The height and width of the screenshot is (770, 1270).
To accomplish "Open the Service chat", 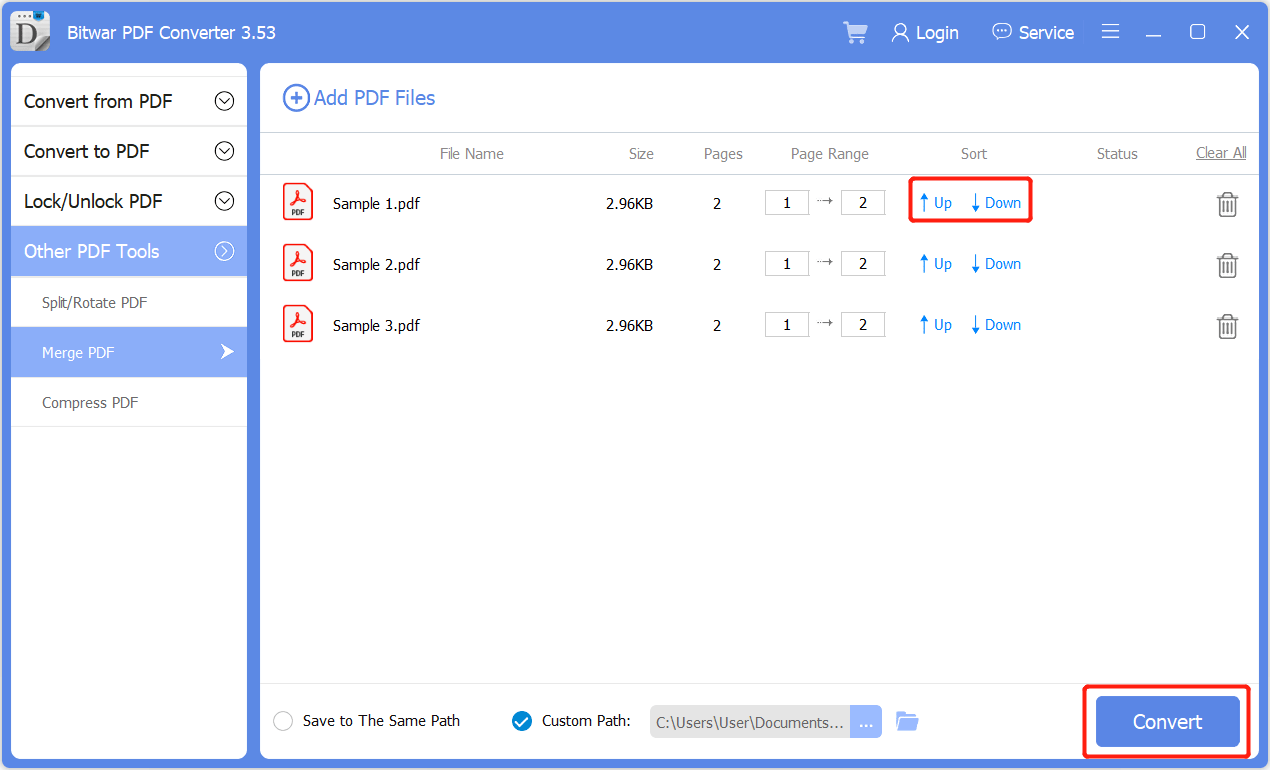I will [x=1033, y=32].
